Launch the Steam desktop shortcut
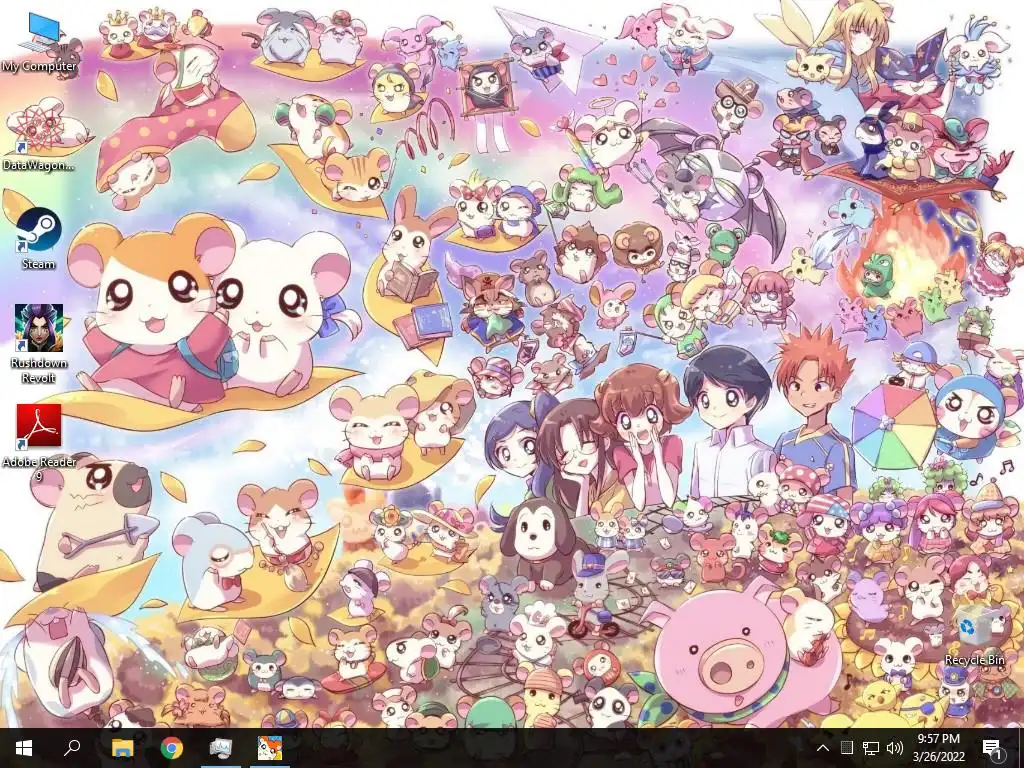 [39, 239]
